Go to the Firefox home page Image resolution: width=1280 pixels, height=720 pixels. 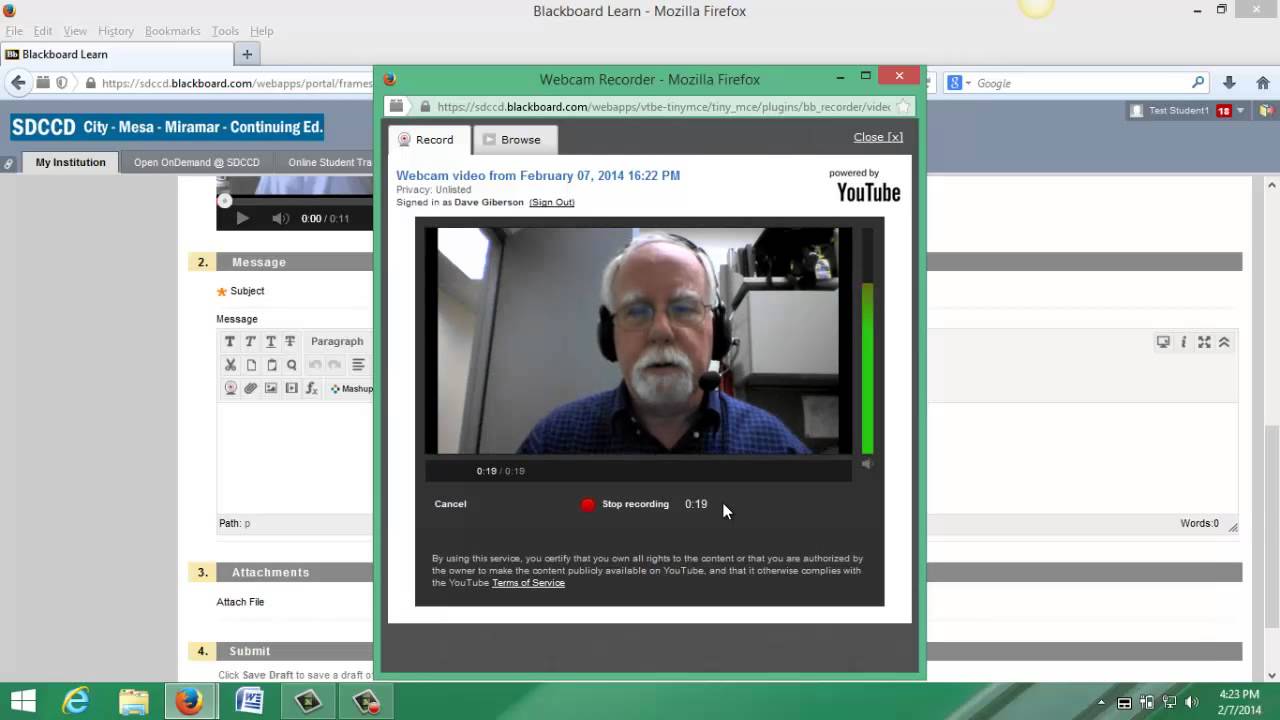1263,83
